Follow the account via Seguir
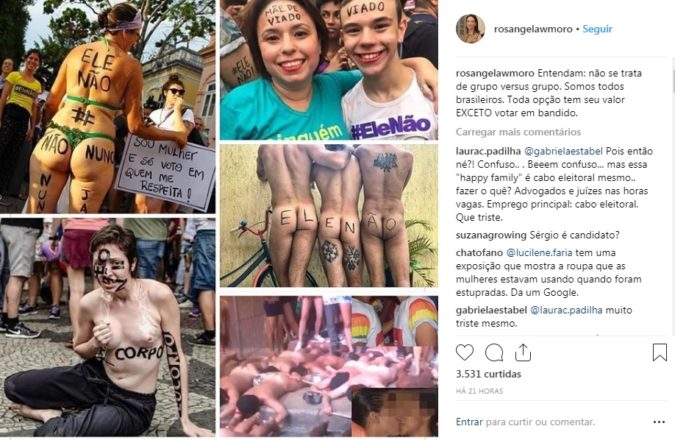Image resolution: width=675 pixels, height=440 pixels. tap(597, 29)
